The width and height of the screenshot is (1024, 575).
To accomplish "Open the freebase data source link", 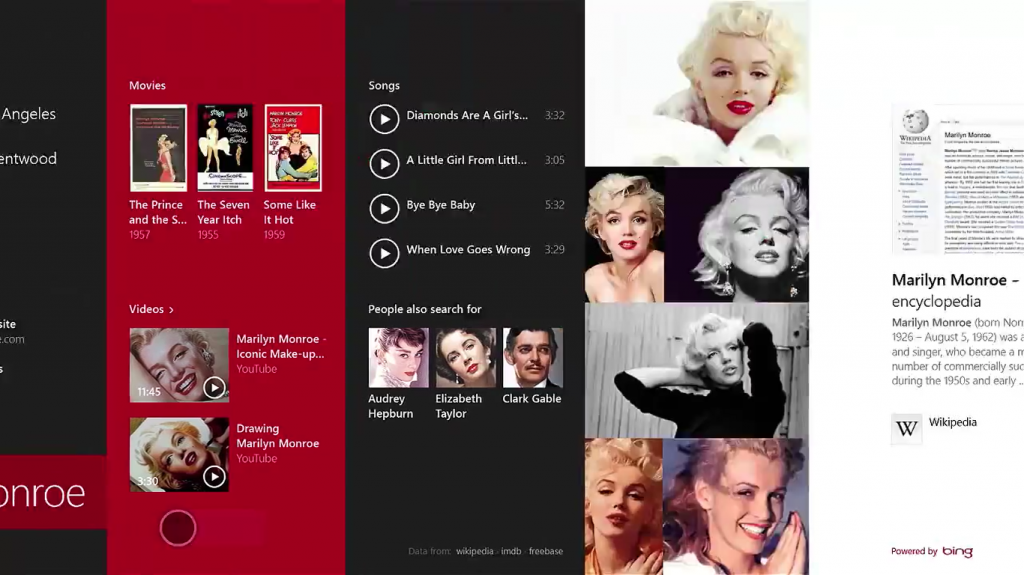I will pos(546,551).
